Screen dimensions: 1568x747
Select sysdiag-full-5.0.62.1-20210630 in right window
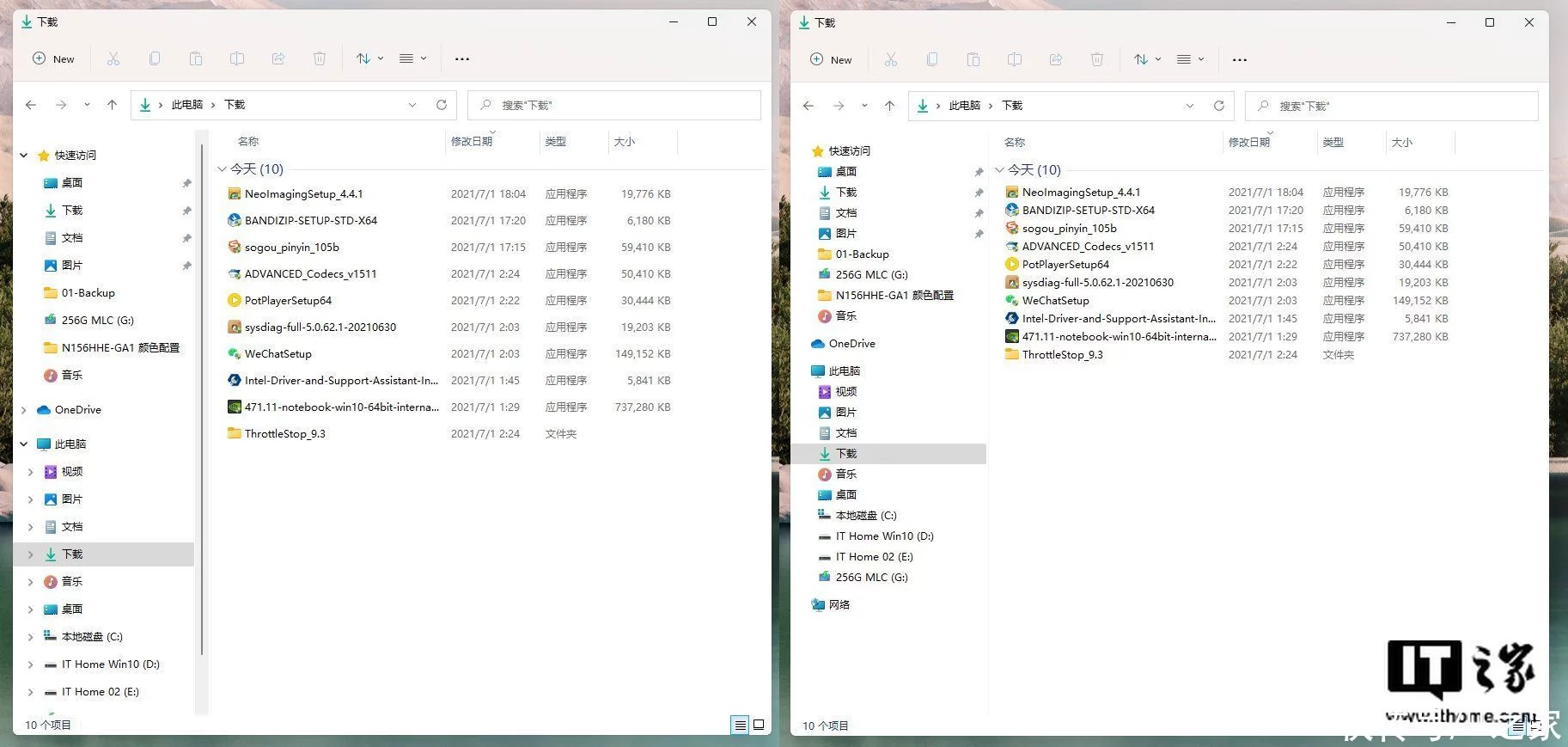tap(1098, 283)
